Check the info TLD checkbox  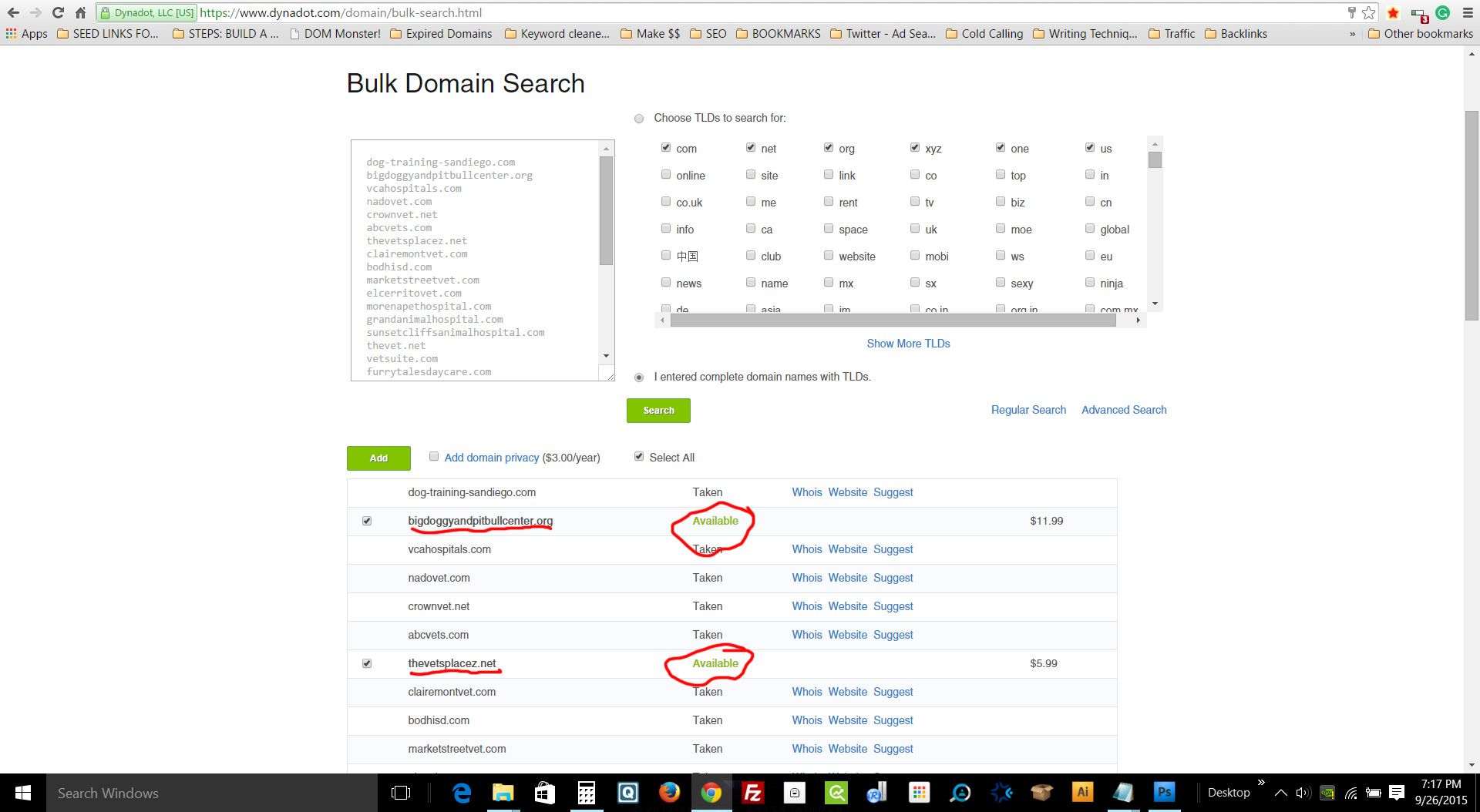(x=666, y=228)
